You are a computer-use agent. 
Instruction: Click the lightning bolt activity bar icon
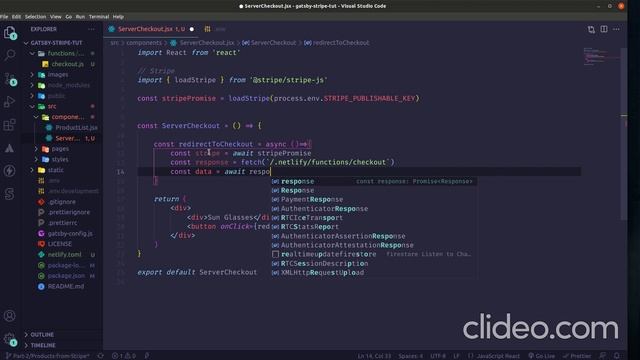point(10,171)
